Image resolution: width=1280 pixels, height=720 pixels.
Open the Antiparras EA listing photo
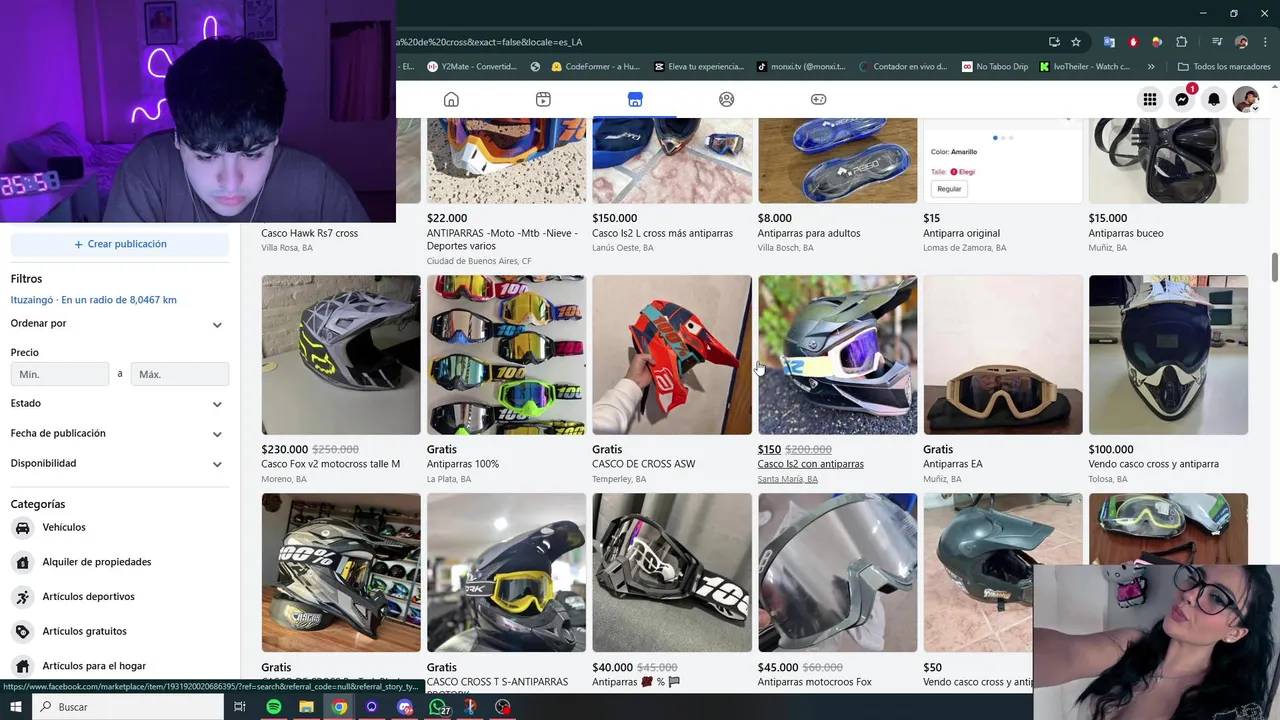click(1003, 355)
